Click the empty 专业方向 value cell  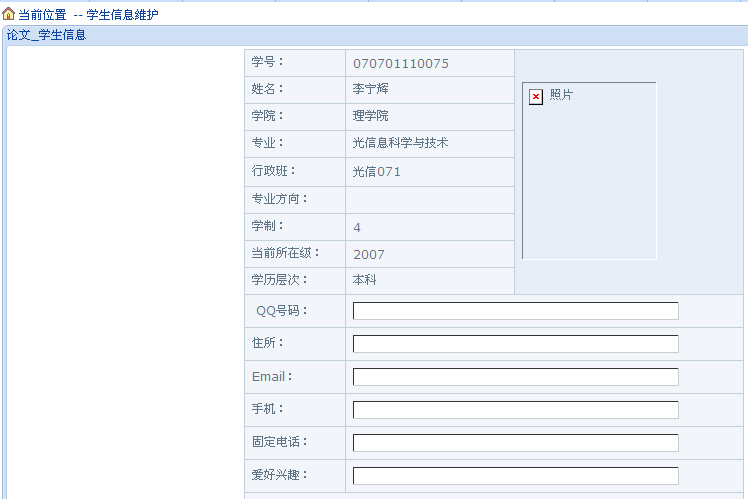pyautogui.click(x=429, y=199)
